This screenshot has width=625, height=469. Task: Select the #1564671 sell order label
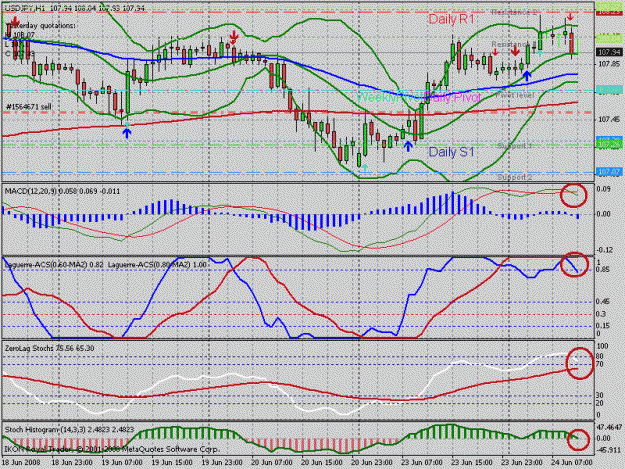(29, 107)
